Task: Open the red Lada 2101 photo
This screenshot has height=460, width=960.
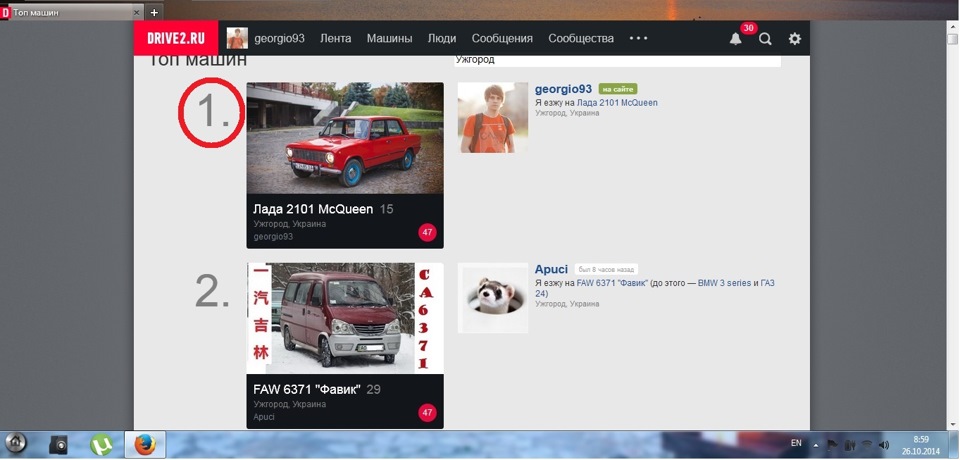Action: (x=345, y=138)
